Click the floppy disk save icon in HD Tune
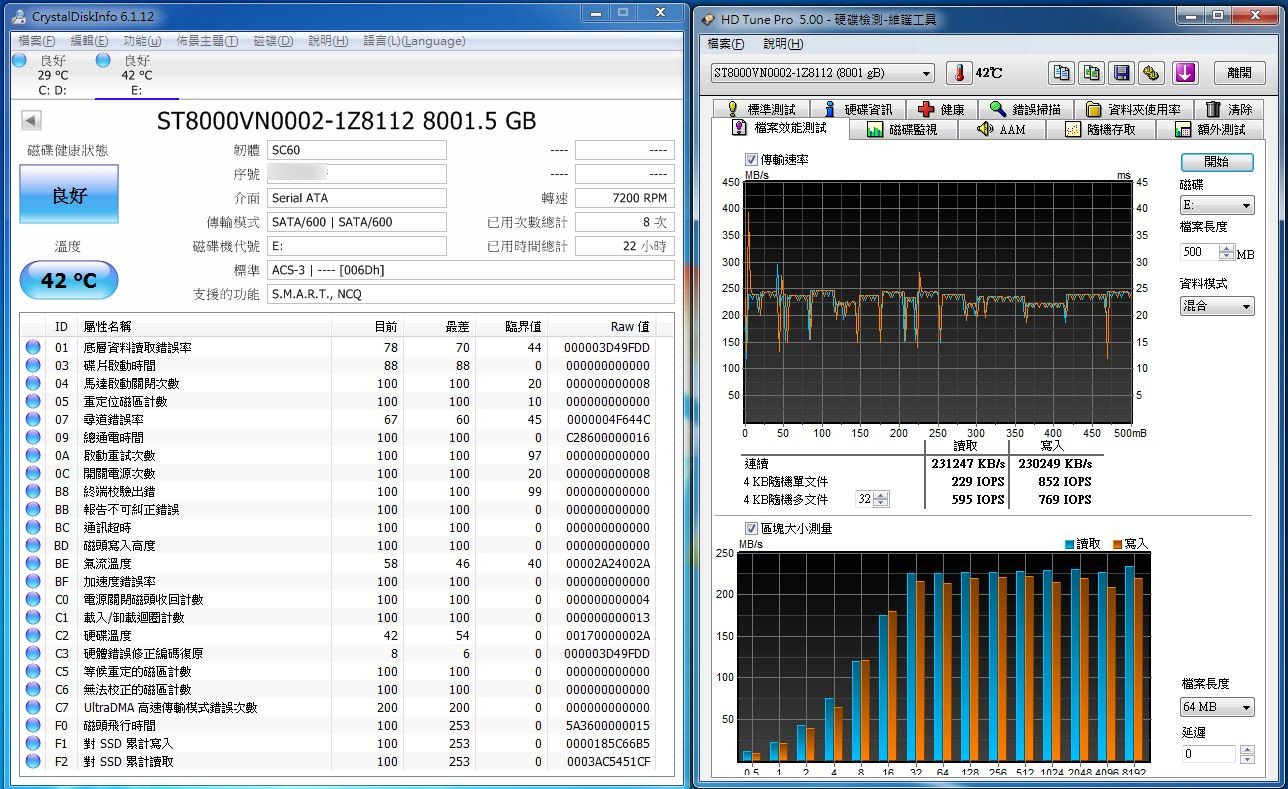The image size is (1288, 789). [x=1122, y=73]
